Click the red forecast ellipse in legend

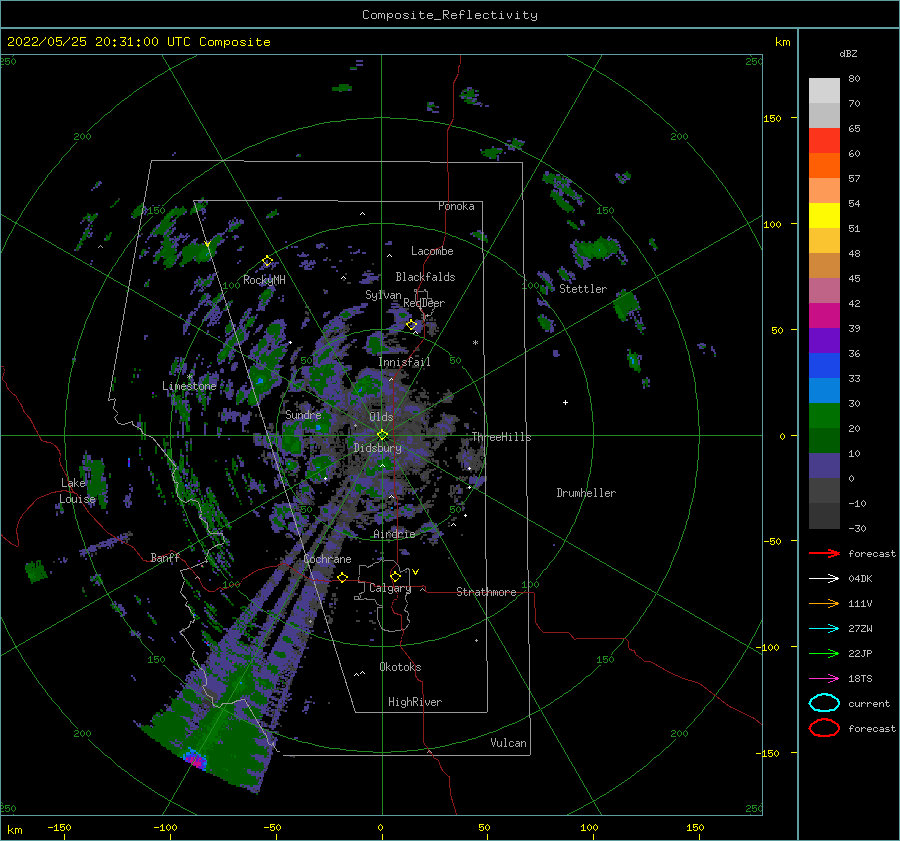824,728
